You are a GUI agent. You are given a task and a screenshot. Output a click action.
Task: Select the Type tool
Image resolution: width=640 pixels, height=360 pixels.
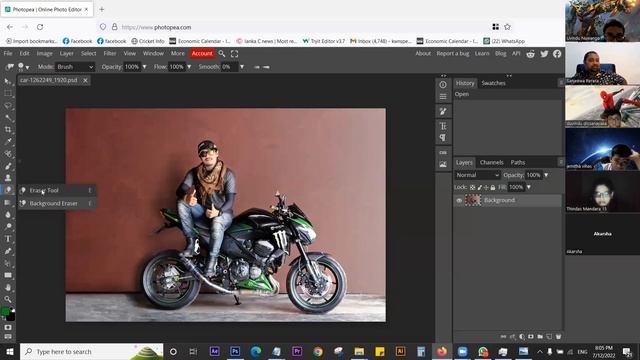pyautogui.click(x=8, y=239)
